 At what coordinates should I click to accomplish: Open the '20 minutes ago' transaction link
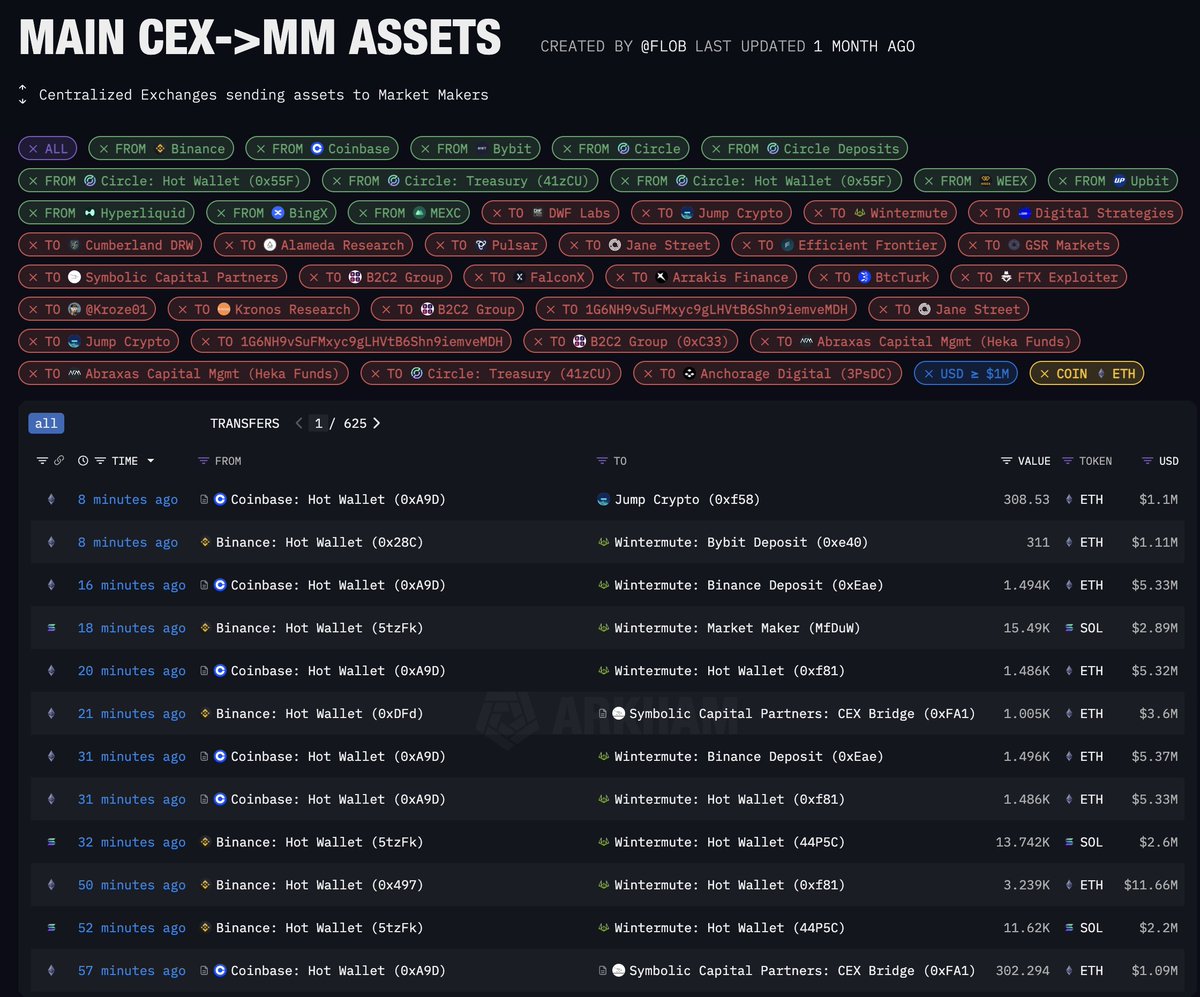132,671
